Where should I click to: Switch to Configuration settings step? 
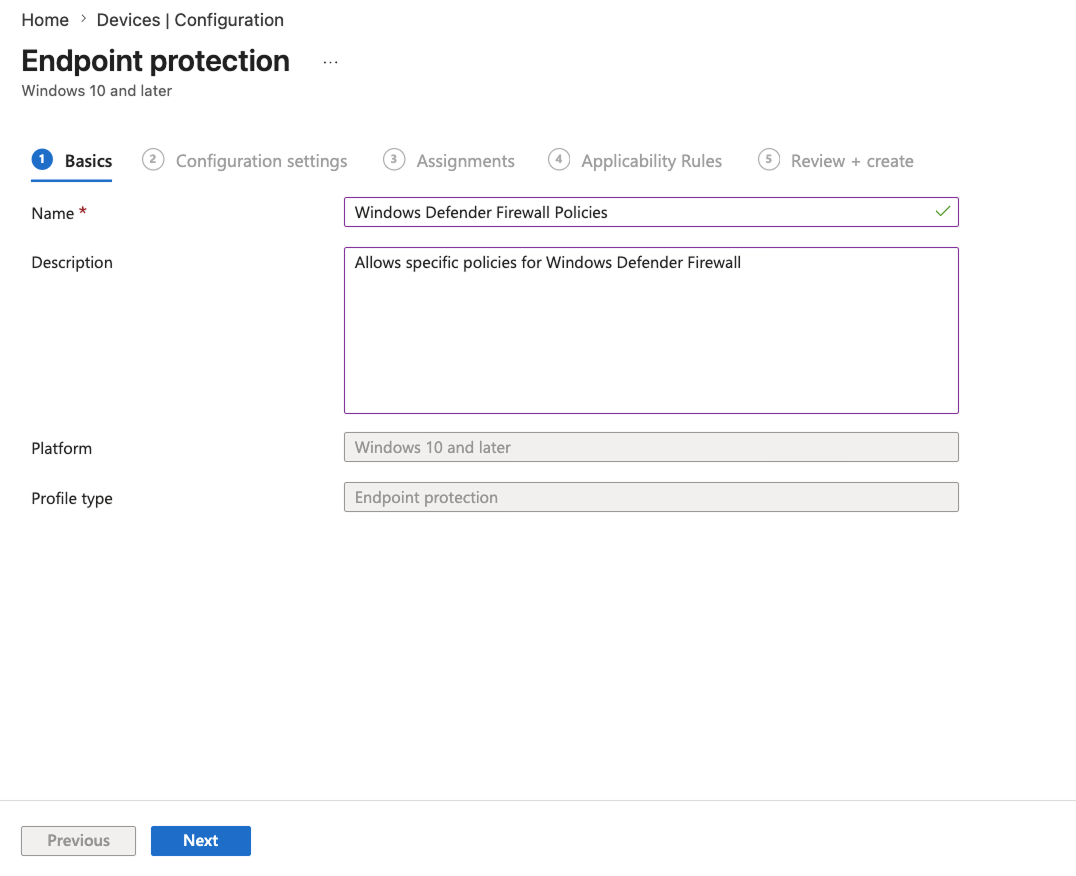click(245, 161)
